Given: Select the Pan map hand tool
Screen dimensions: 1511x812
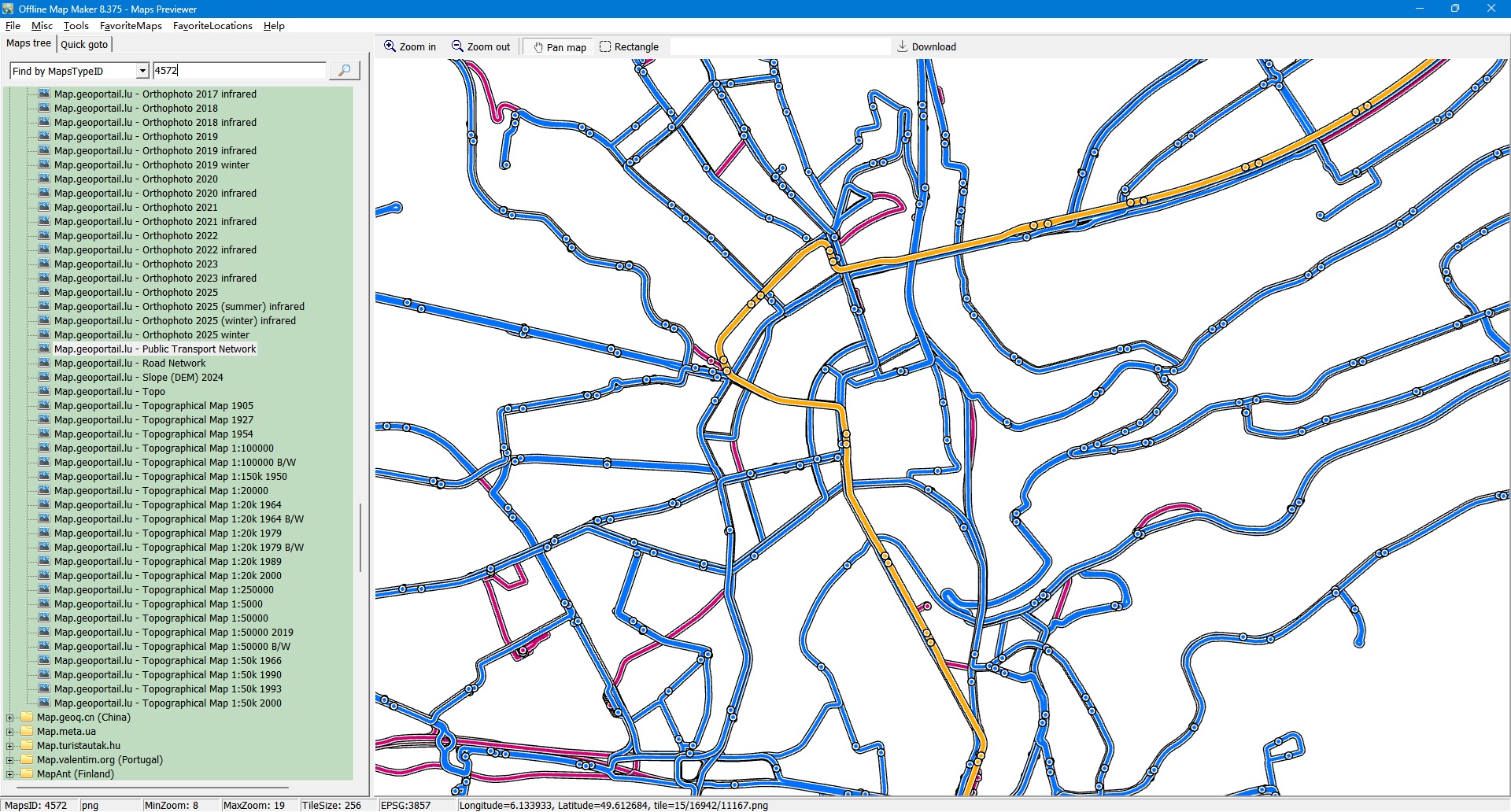Looking at the screenshot, I should coord(539,47).
